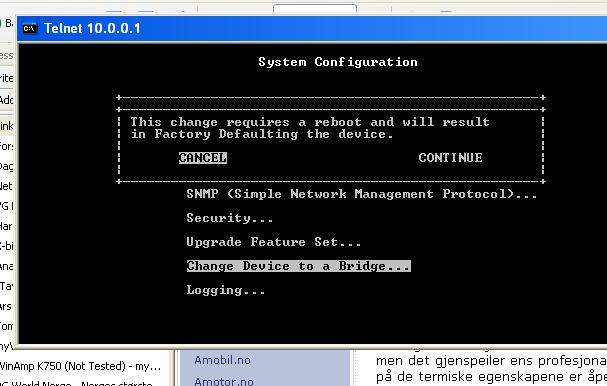Open SNMP (Simple Network Management Protocol) menu

(x=362, y=194)
